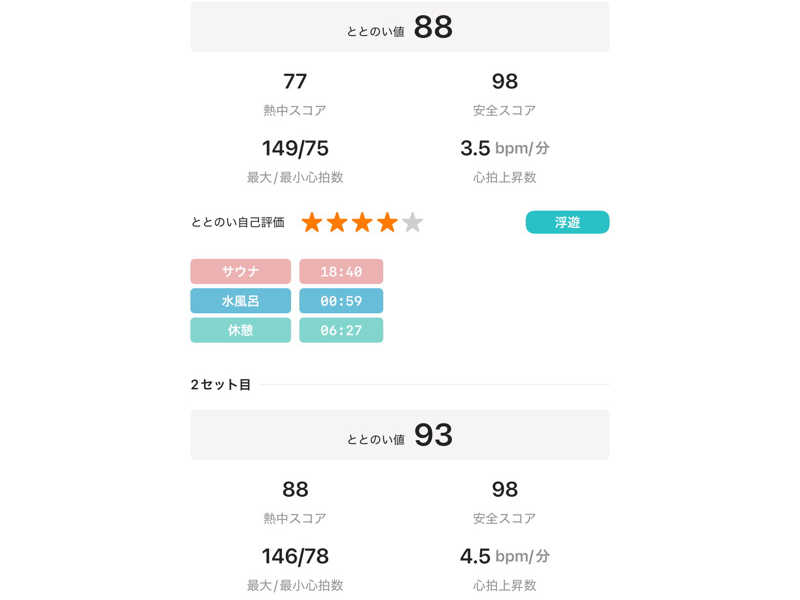800x600 pixels.
Task: Click the ととのい値 93 score banner
Action: coord(400,435)
